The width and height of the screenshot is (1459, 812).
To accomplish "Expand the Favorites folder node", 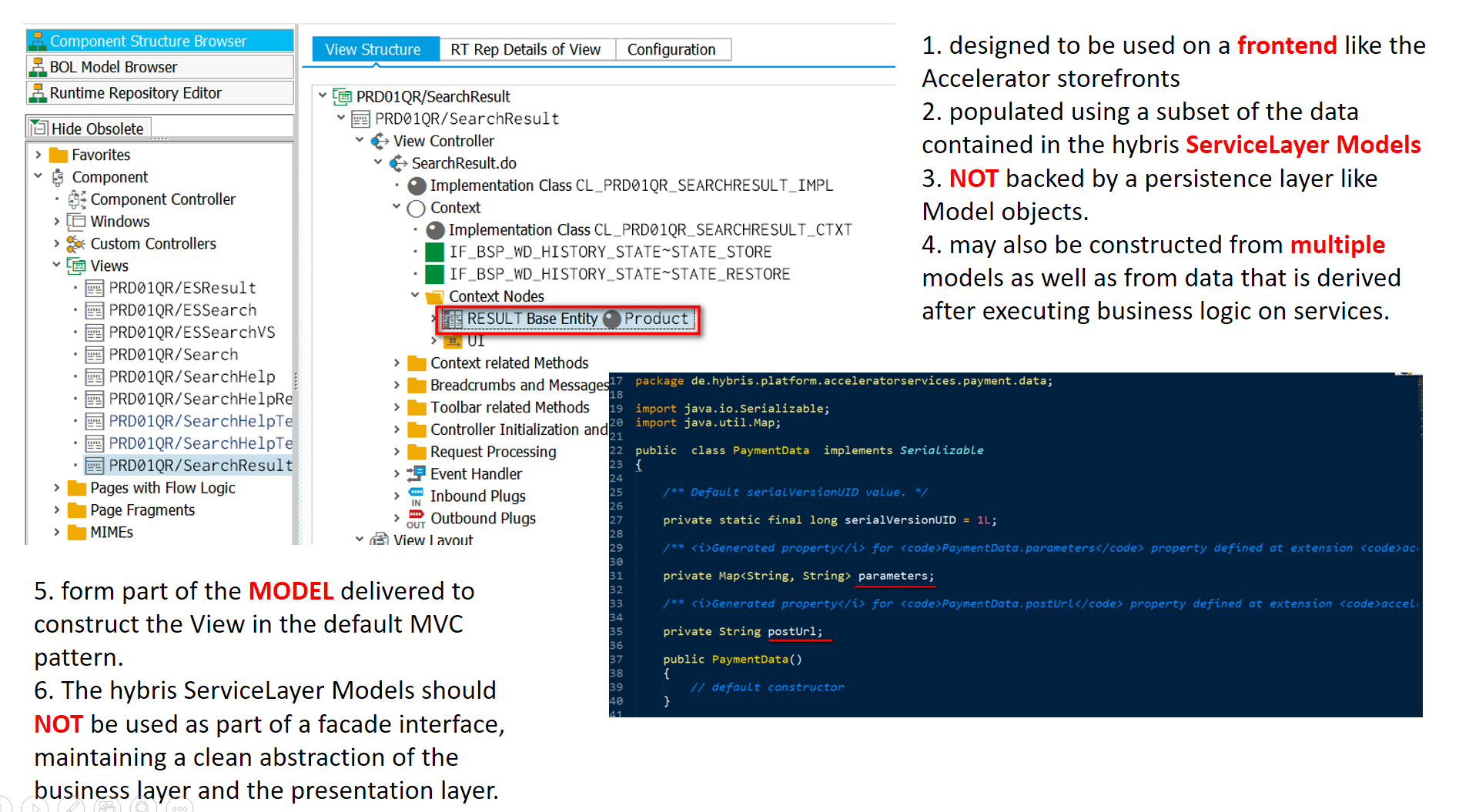I will pyautogui.click(x=38, y=155).
